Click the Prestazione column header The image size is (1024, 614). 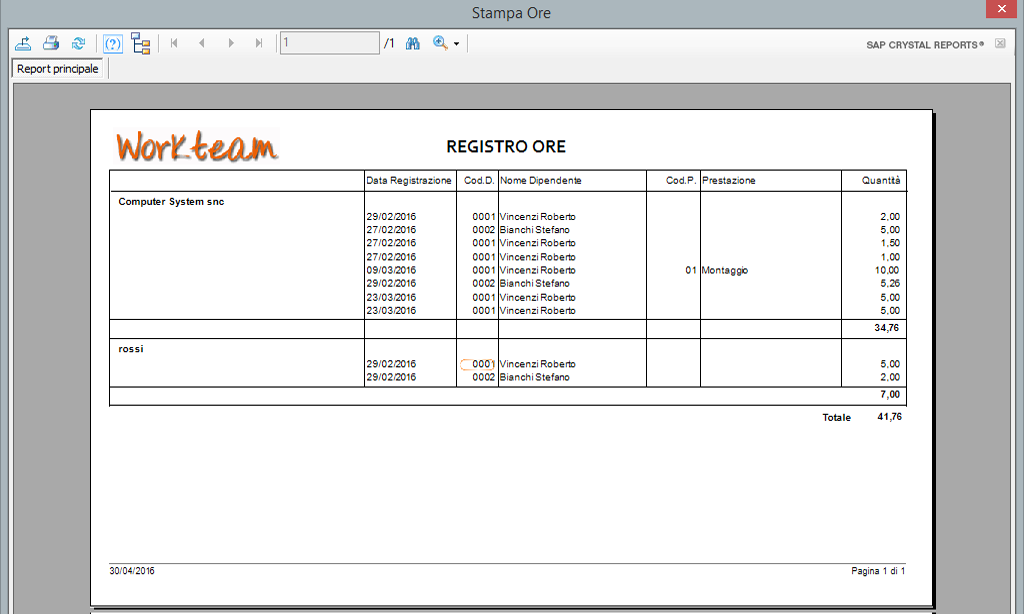729,180
